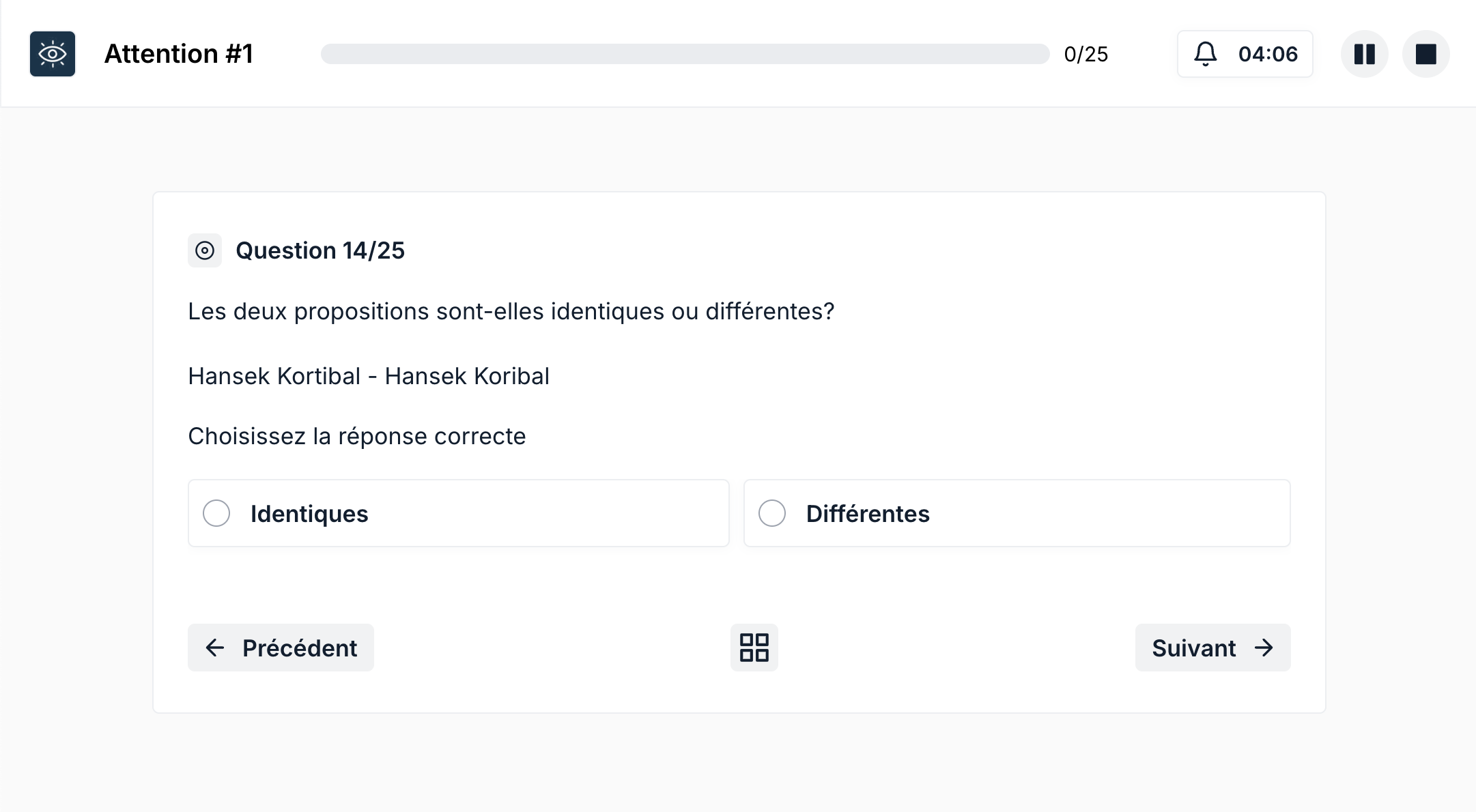Select the Différentes radio button
Viewport: 1476px width, 812px height.
(x=772, y=513)
